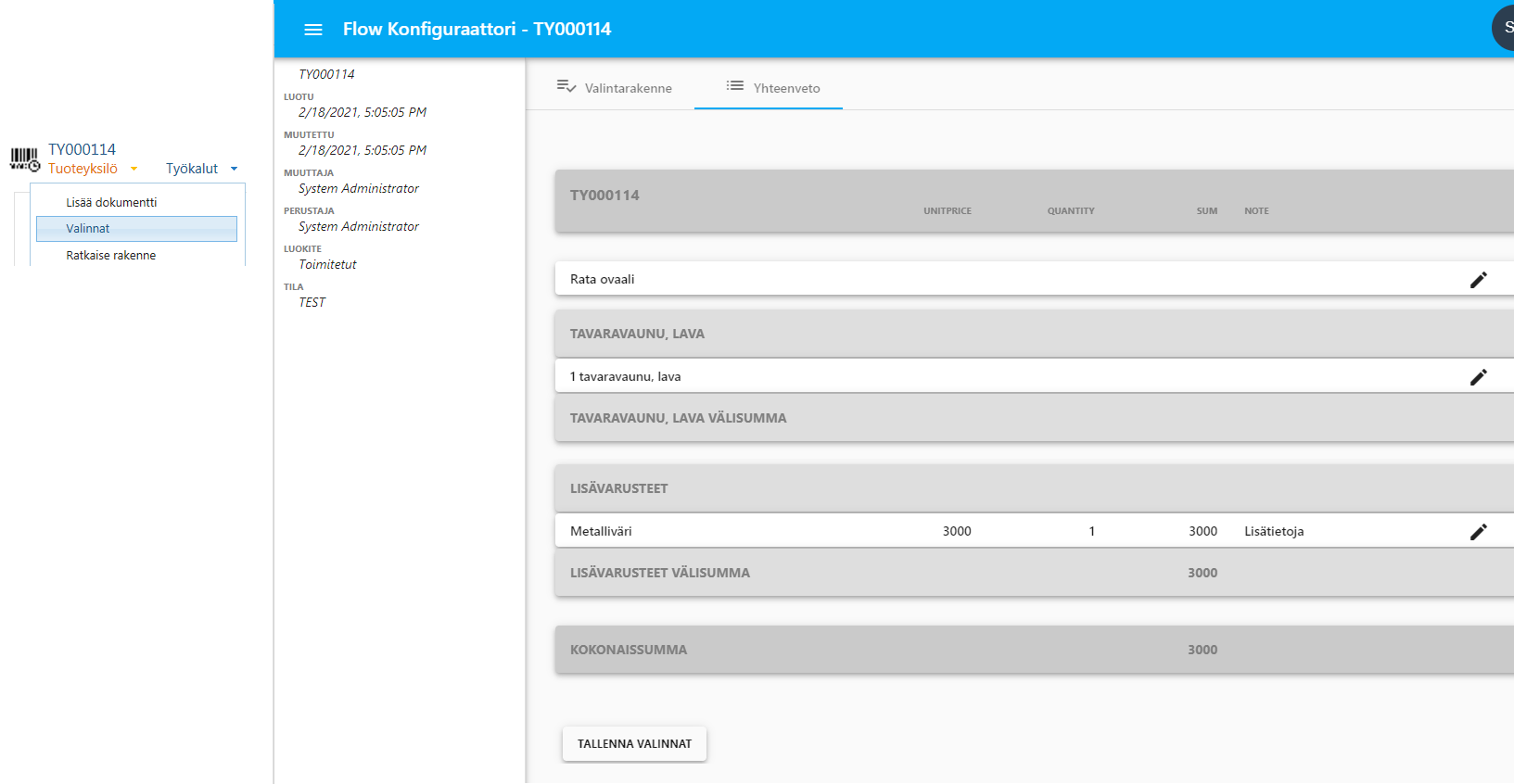Click Ratkaise rakenne menu item
The width and height of the screenshot is (1514, 784).
click(x=111, y=256)
